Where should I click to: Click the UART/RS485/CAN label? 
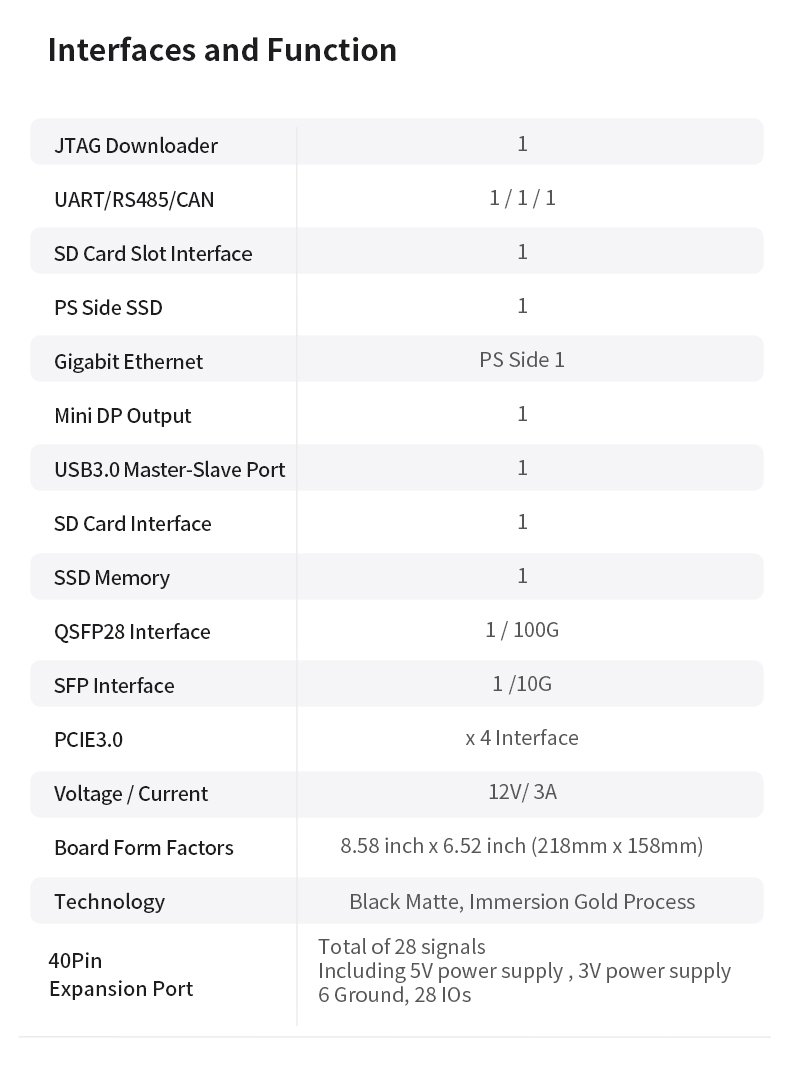coord(134,200)
